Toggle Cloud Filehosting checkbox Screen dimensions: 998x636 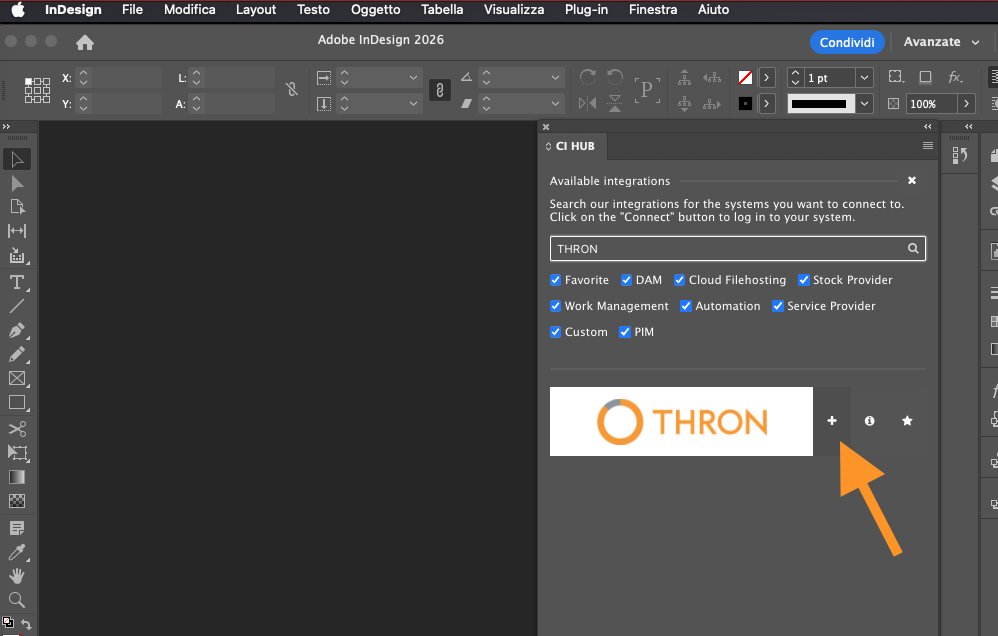click(x=680, y=280)
